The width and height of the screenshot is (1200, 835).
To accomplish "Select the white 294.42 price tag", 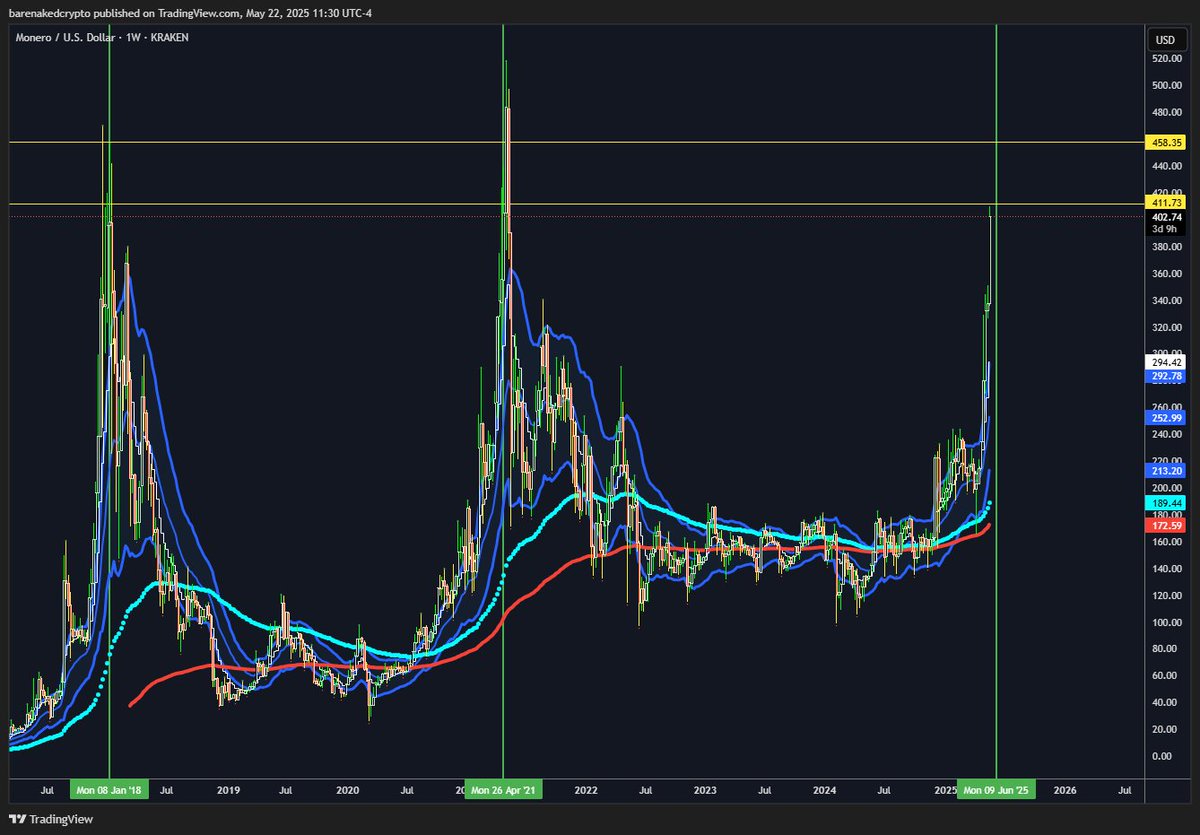I will pyautogui.click(x=1165, y=363).
